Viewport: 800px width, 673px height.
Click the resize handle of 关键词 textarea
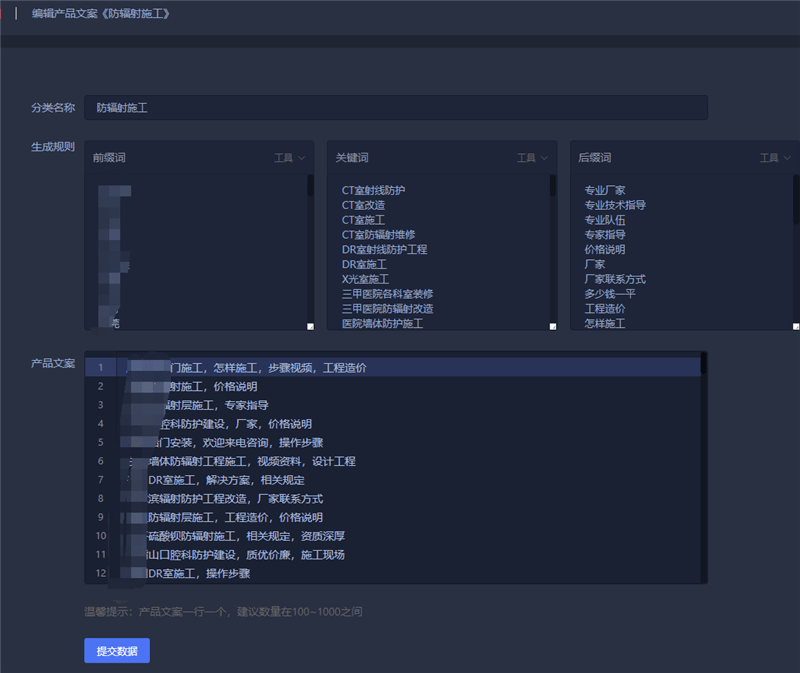(x=553, y=327)
